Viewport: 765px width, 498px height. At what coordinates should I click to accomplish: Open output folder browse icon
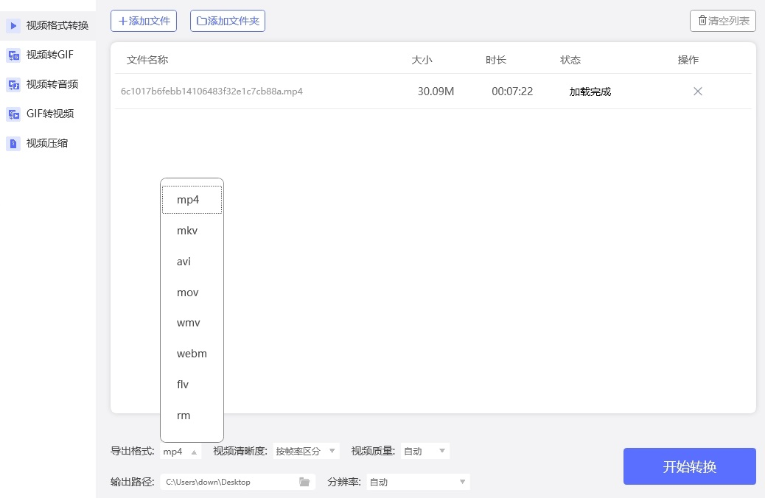tap(304, 482)
